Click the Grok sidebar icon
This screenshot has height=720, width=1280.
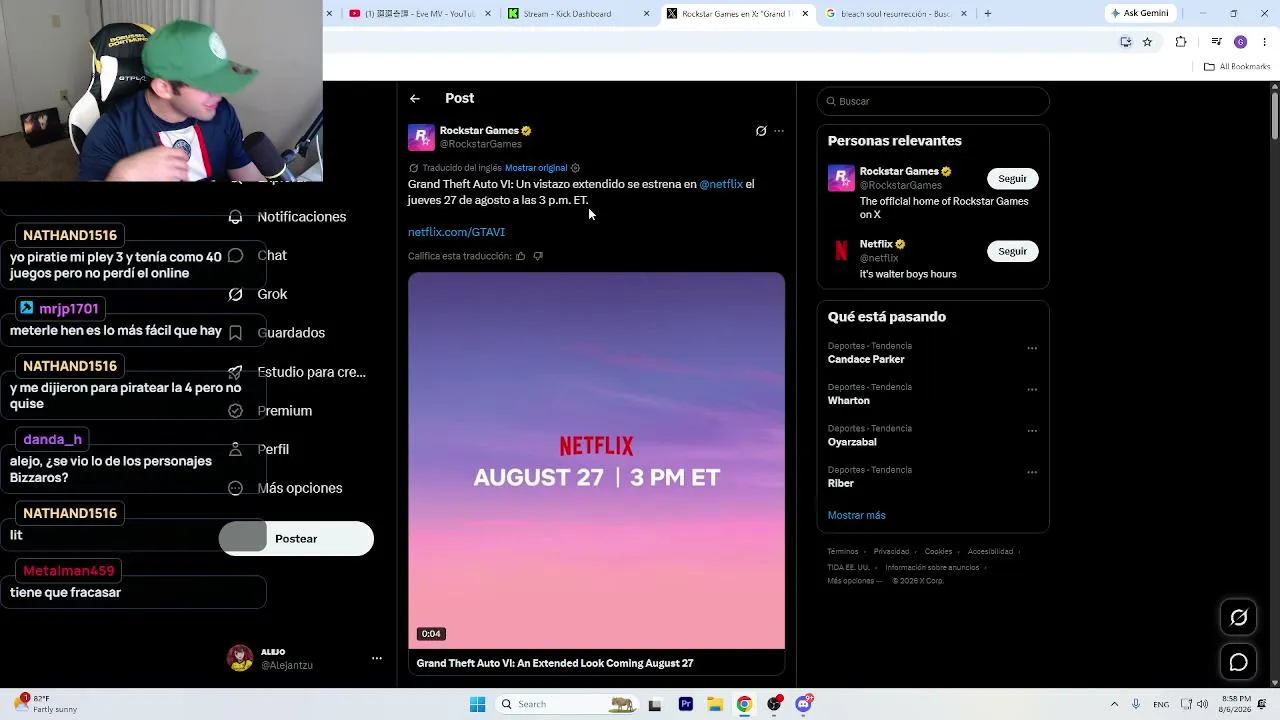tap(235, 294)
